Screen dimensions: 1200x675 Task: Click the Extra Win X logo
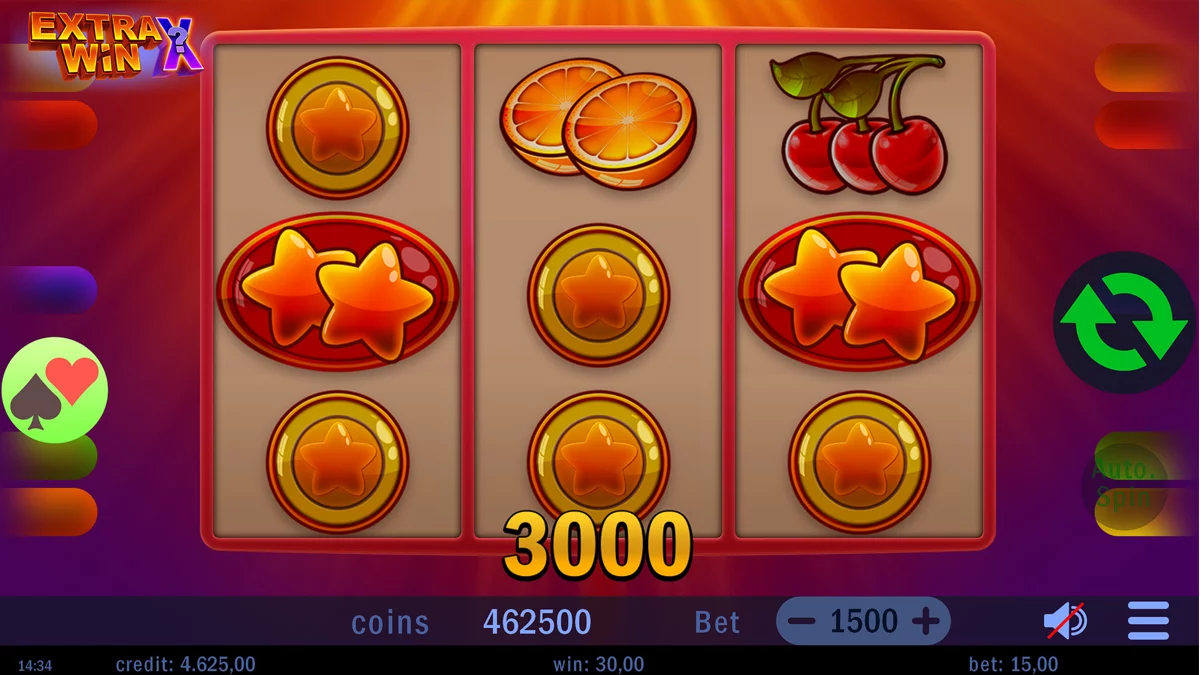(x=115, y=44)
